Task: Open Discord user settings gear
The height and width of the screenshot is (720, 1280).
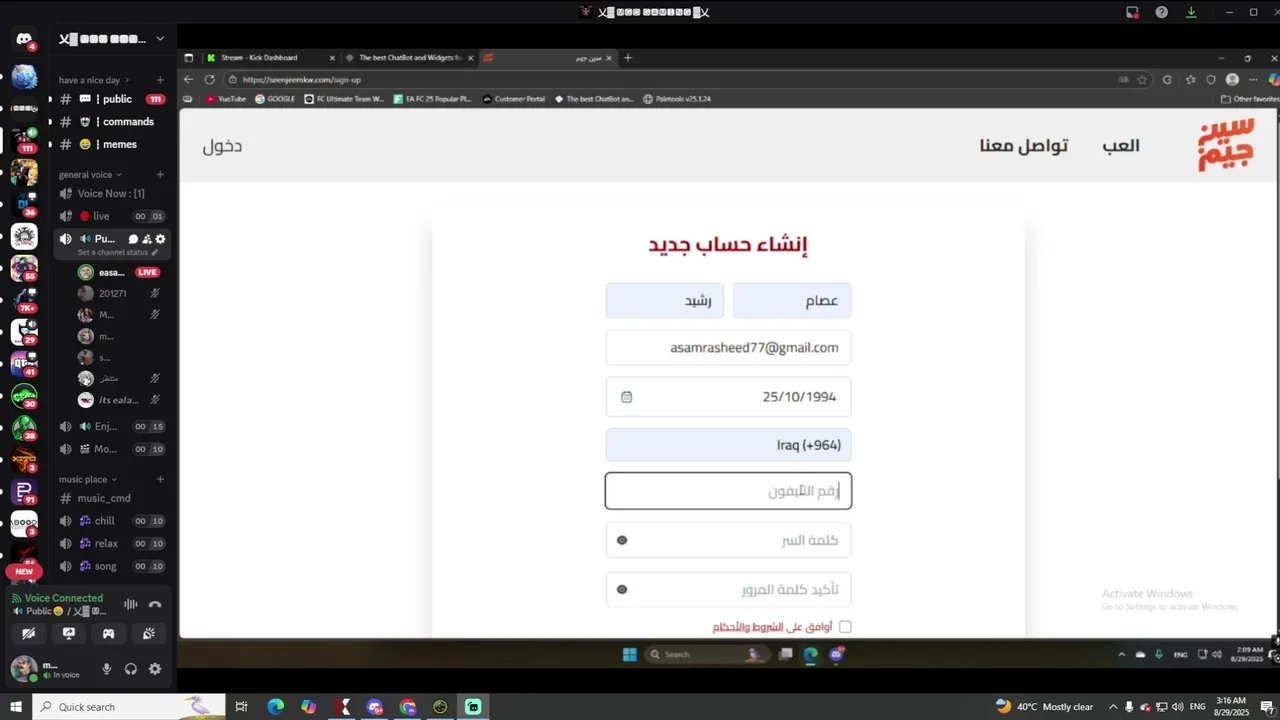Action: click(x=155, y=669)
